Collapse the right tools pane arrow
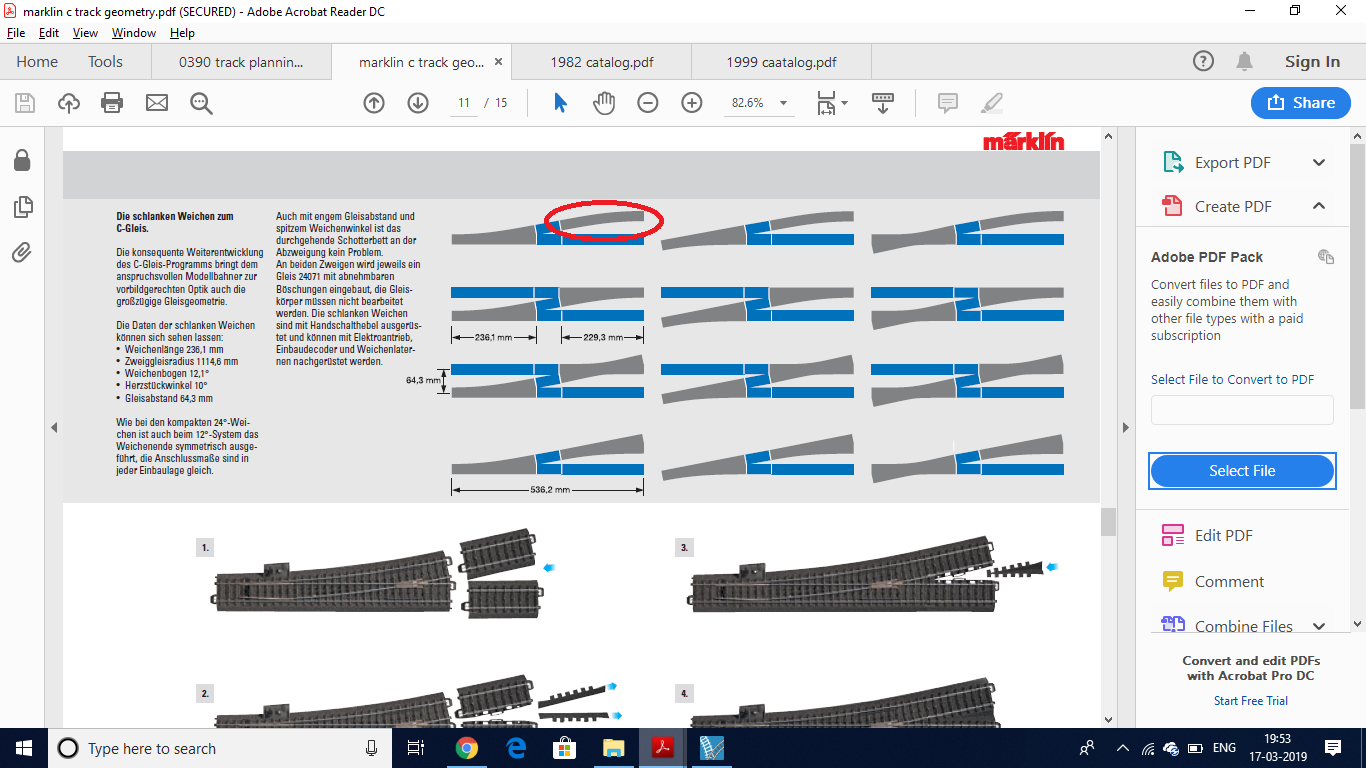1366x768 pixels. point(1126,427)
